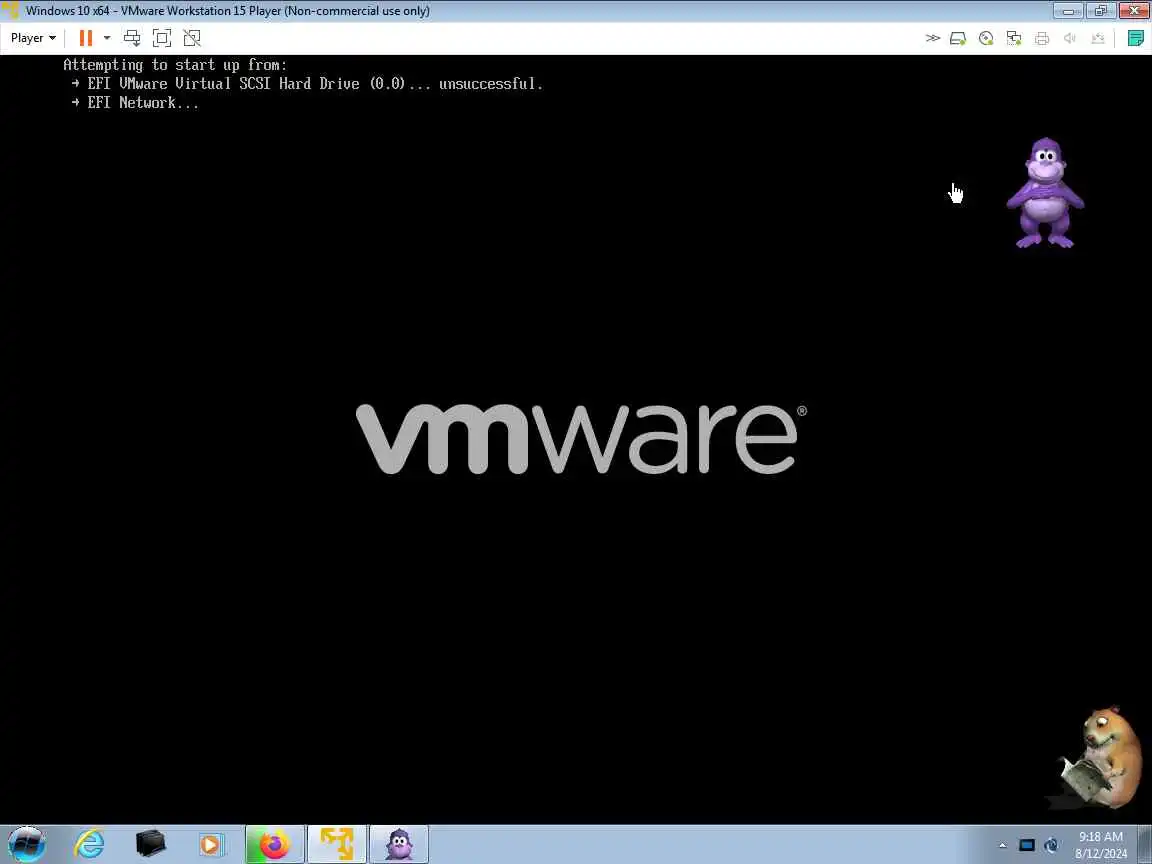This screenshot has height=864, width=1152.
Task: Click the purple BonziBuddy gorilla character
Action: 1045,193
